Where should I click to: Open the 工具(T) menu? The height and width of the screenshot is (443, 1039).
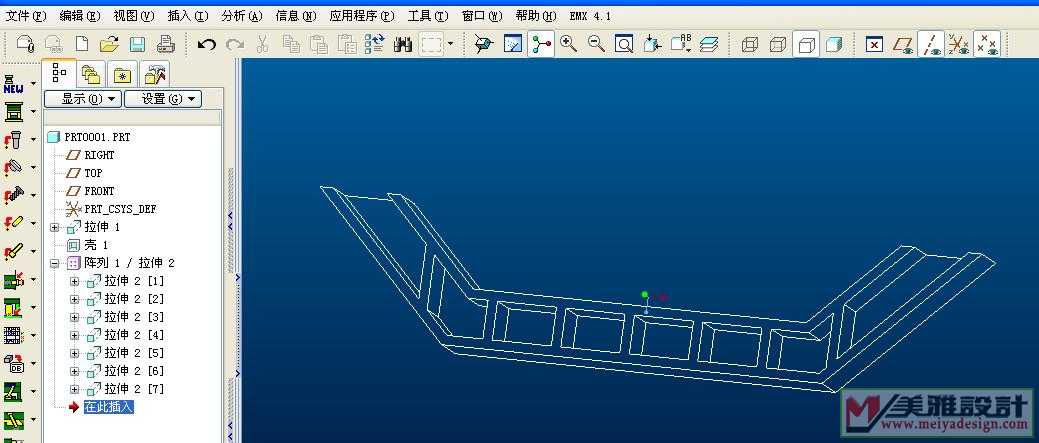click(428, 16)
